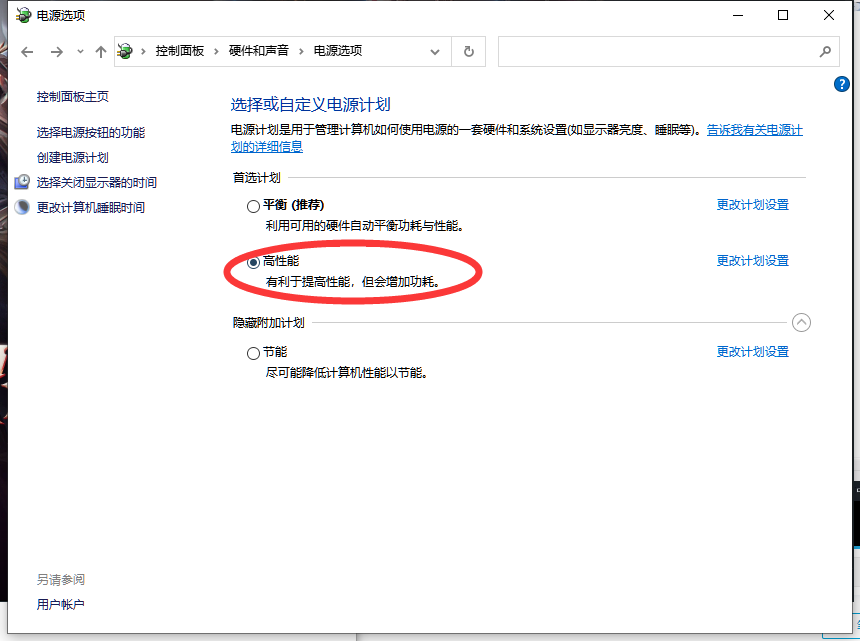The image size is (860, 641).
Task: Refresh the power options page
Action: [x=468, y=52]
